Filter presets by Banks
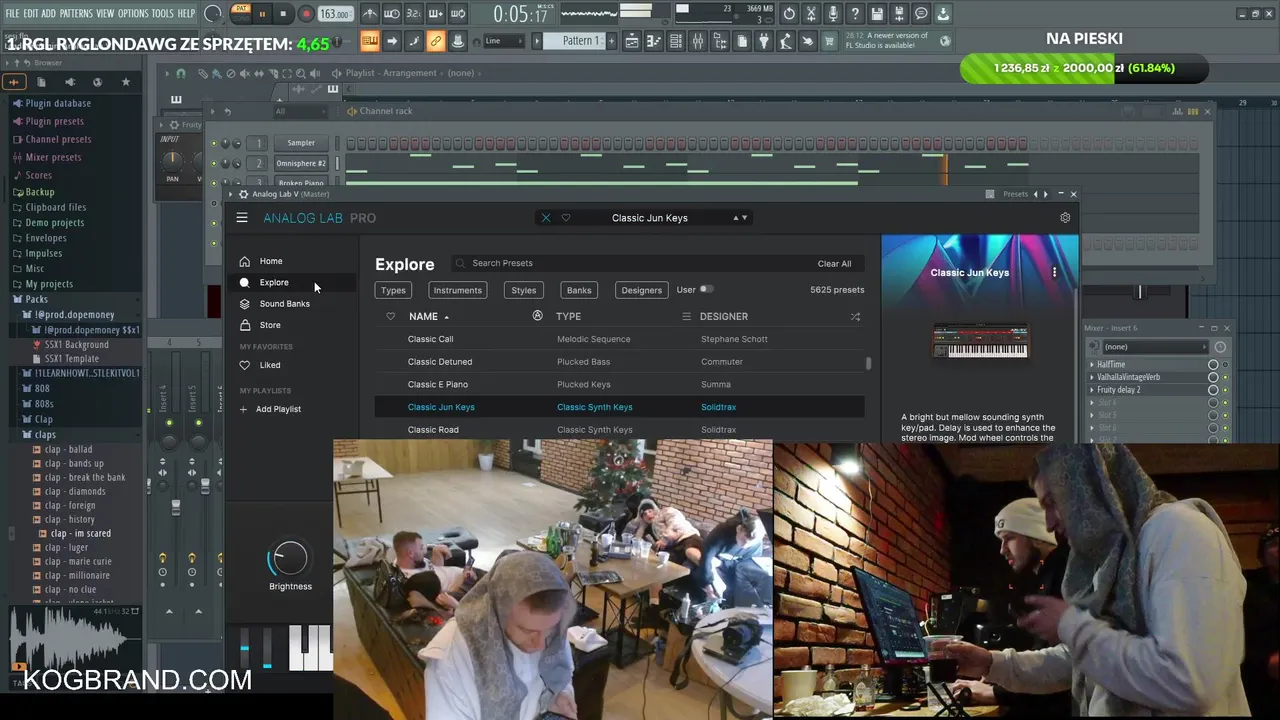 click(x=579, y=290)
